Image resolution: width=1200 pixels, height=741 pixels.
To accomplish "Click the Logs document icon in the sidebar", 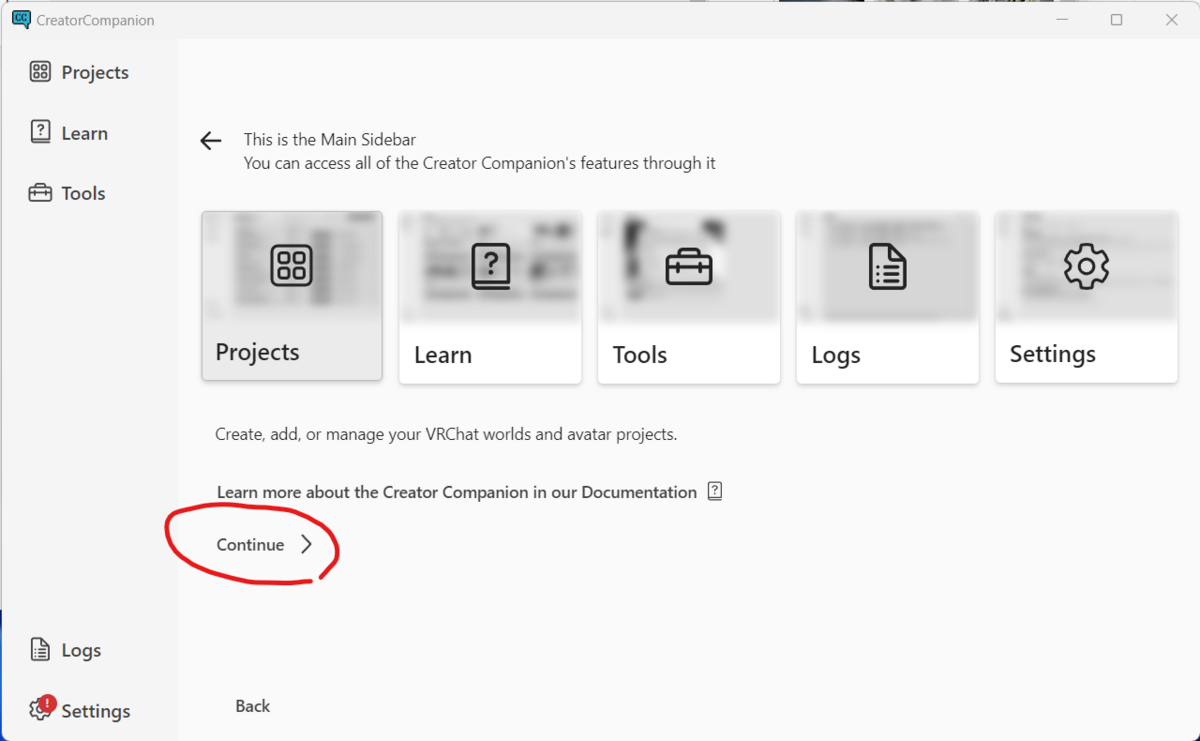I will (x=40, y=650).
